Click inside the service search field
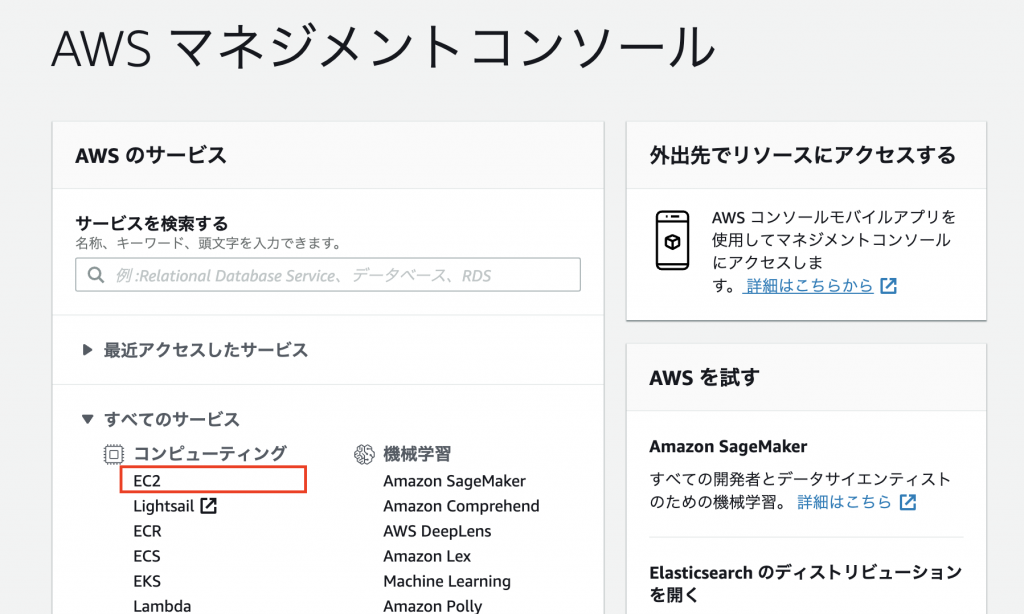 (x=328, y=274)
